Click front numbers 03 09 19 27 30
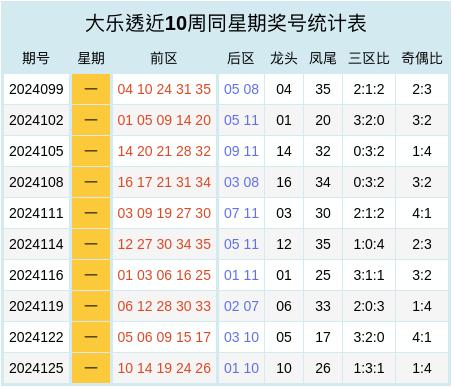The width and height of the screenshot is (452, 387). (x=164, y=213)
